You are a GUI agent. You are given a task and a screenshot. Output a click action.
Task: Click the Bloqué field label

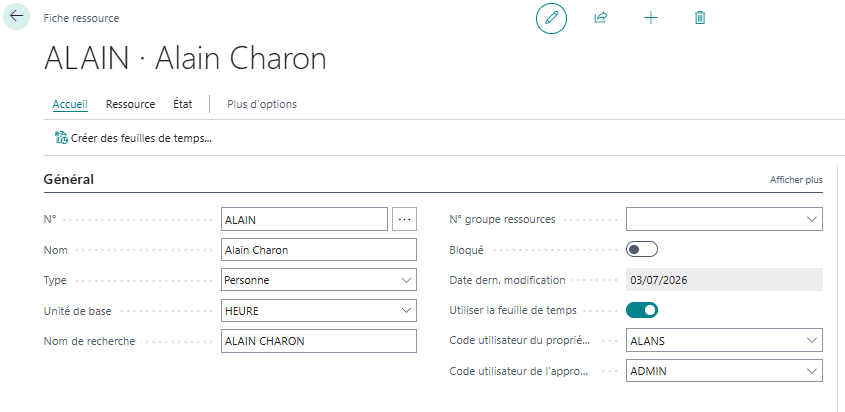[467, 250]
